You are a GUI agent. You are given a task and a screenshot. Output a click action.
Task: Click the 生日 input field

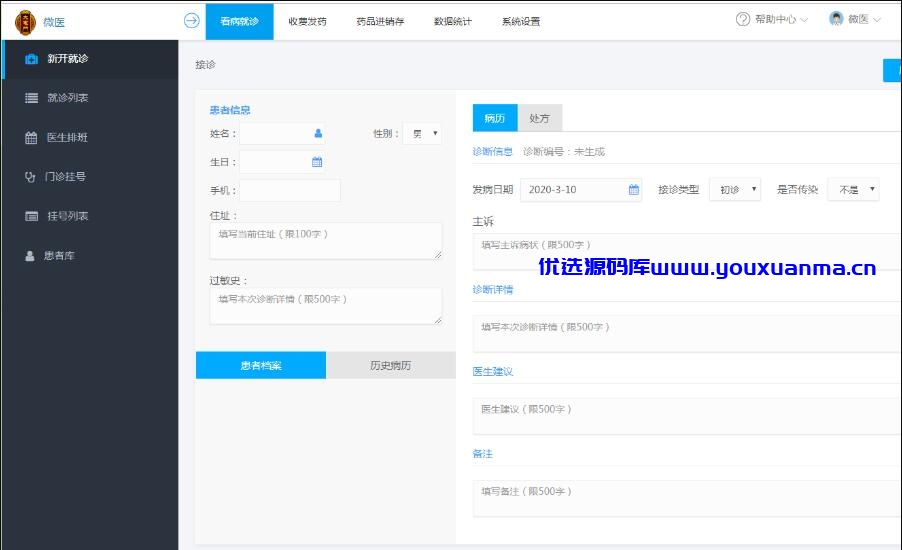pyautogui.click(x=282, y=162)
